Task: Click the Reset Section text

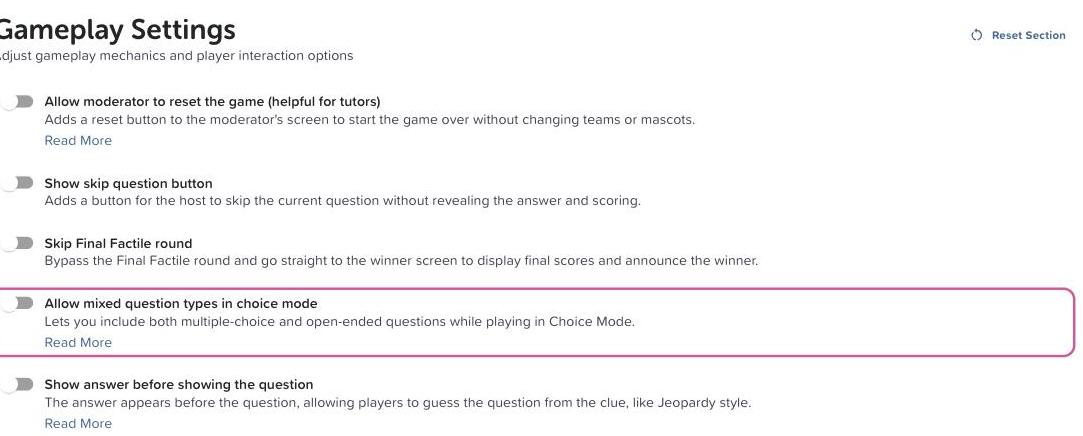Action: pyautogui.click(x=1028, y=35)
